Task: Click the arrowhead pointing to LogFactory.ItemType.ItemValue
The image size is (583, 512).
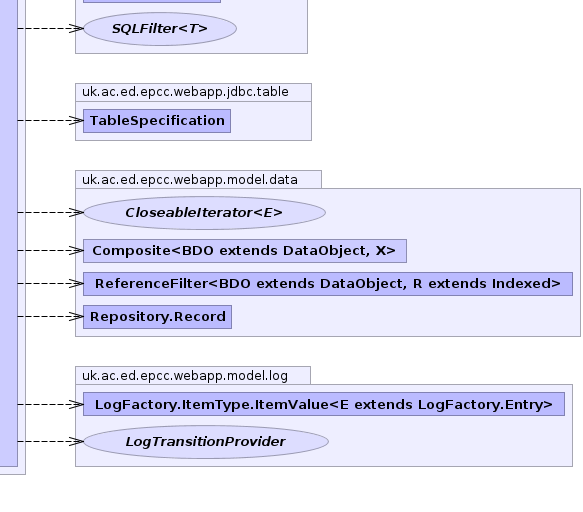Action: (x=76, y=404)
